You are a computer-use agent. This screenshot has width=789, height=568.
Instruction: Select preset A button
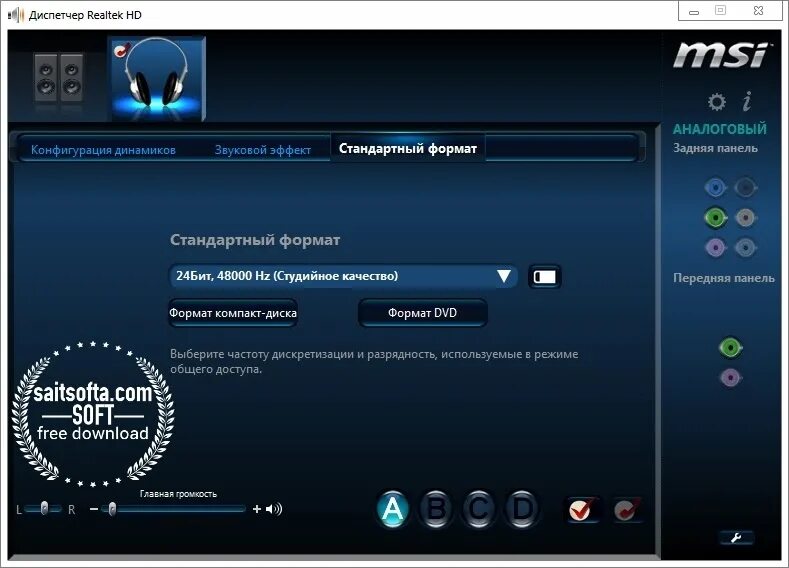(x=392, y=509)
